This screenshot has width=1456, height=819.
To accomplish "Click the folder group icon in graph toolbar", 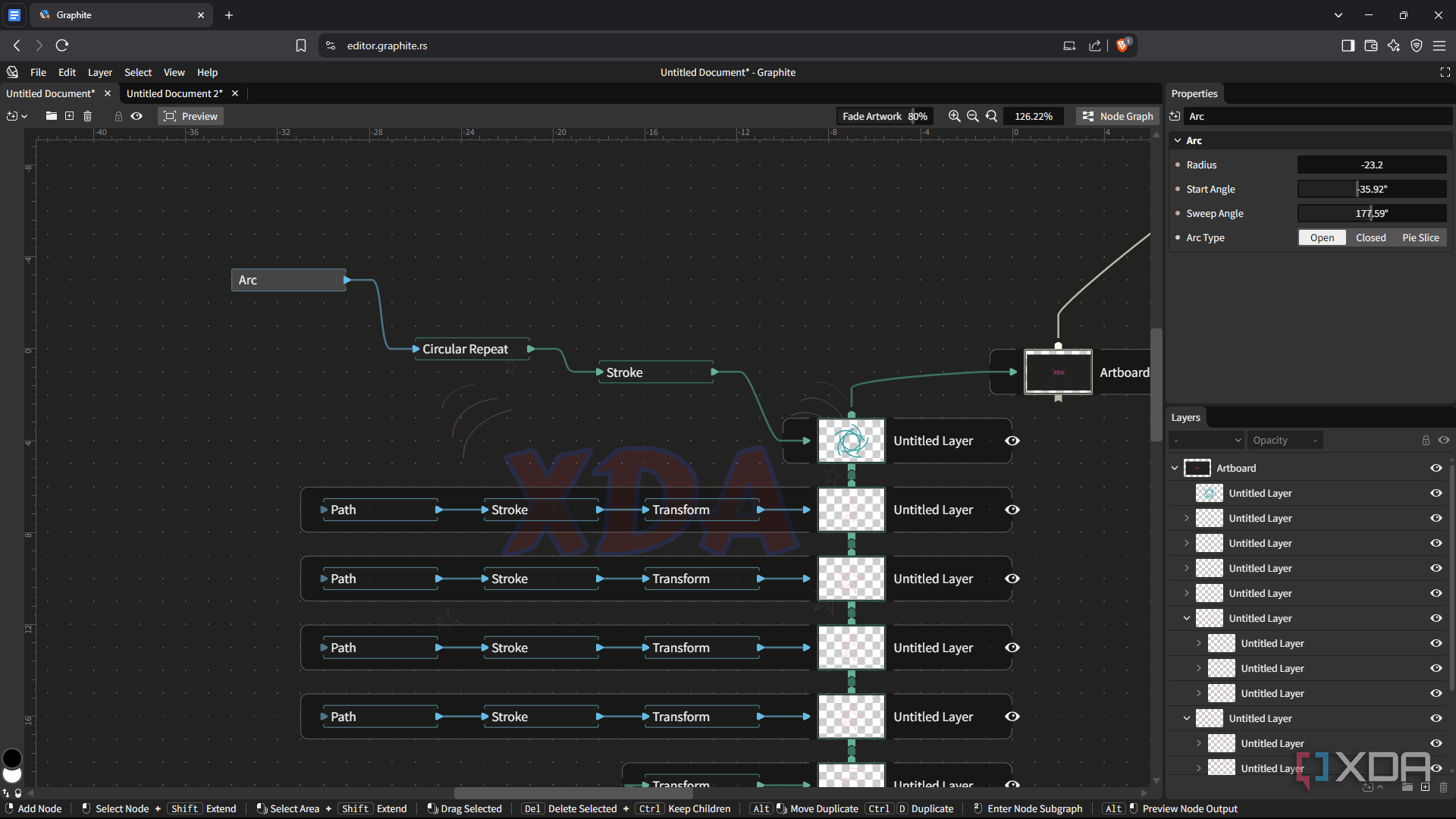I will pyautogui.click(x=52, y=116).
